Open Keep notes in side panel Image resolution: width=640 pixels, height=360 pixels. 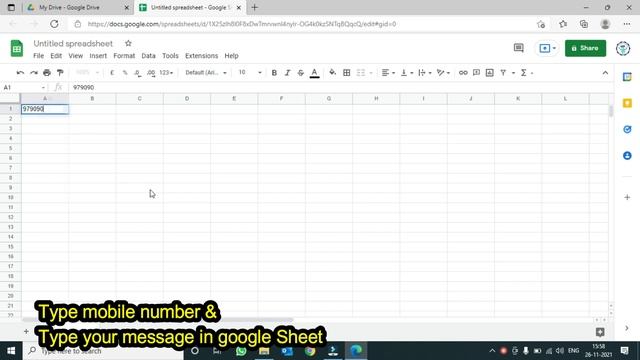(627, 103)
